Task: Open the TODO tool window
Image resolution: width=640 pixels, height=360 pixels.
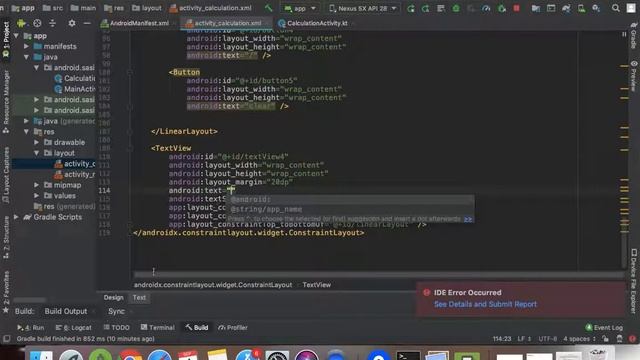Action: click(x=116, y=328)
